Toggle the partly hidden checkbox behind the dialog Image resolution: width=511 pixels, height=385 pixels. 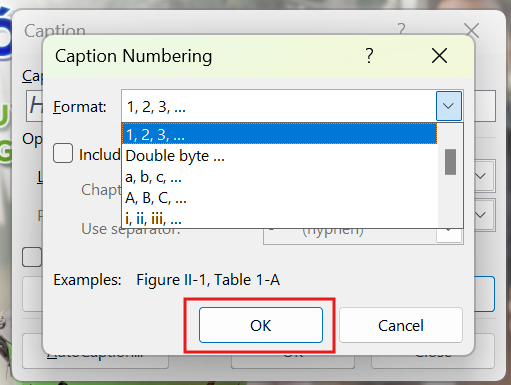click(32, 257)
